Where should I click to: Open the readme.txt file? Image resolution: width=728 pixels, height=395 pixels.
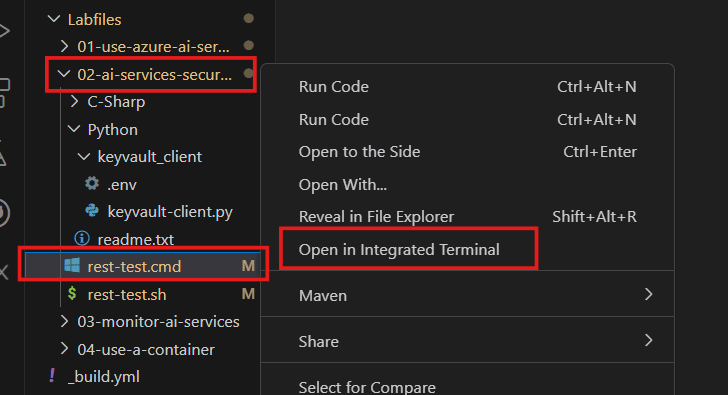[x=136, y=240]
